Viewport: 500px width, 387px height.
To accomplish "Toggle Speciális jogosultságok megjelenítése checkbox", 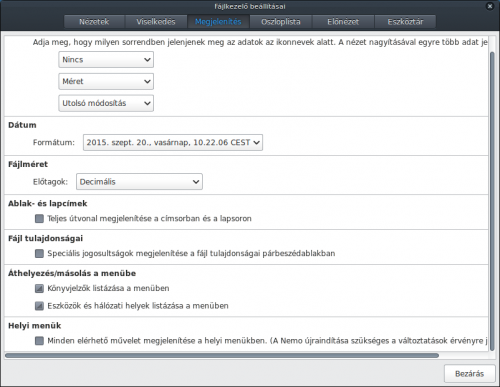I will coord(39,254).
